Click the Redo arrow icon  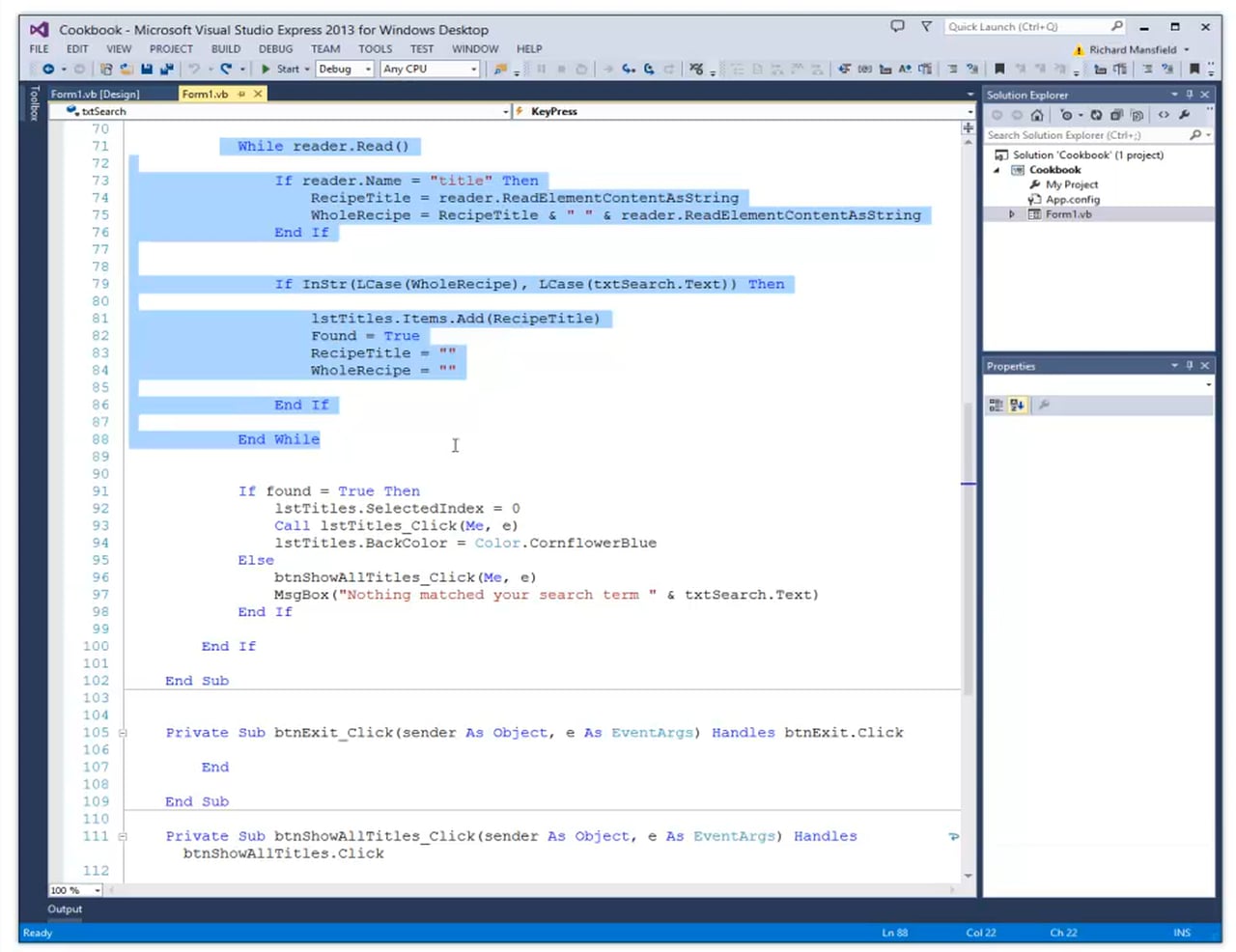click(226, 70)
